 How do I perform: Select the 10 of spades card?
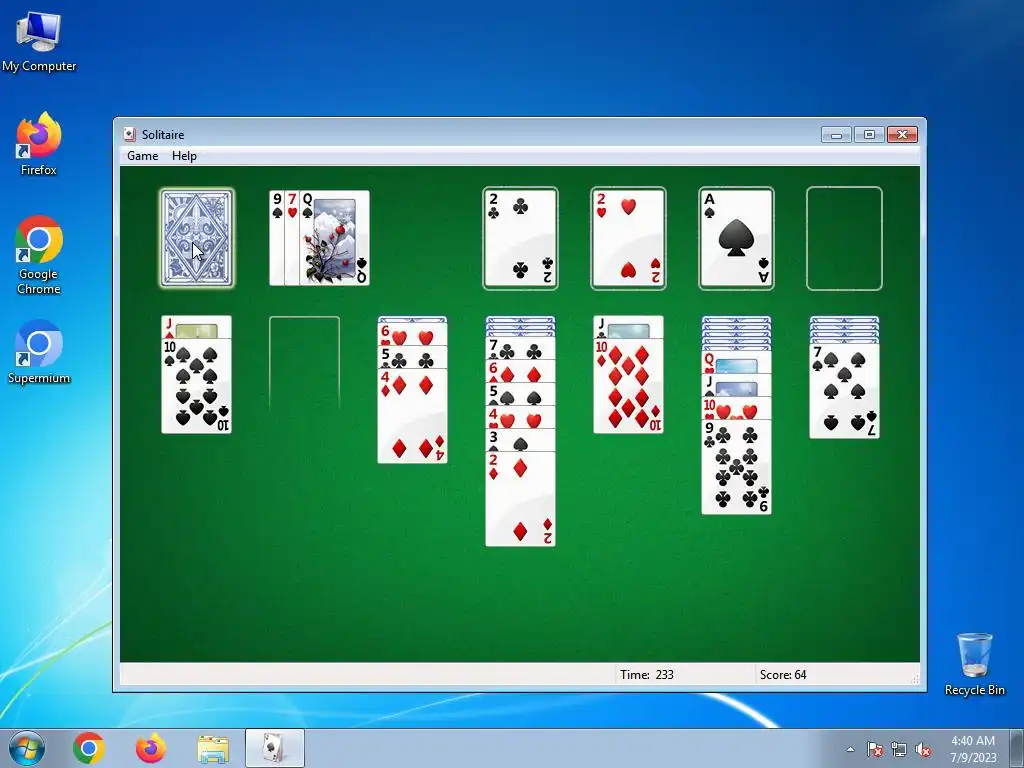coord(197,386)
